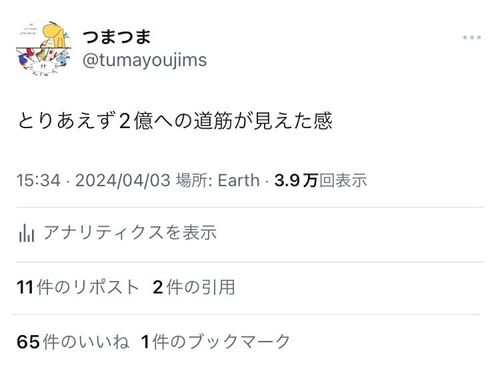Click the つまつま profile avatar
Image resolution: width=500 pixels, height=365 pixels.
pos(44,48)
